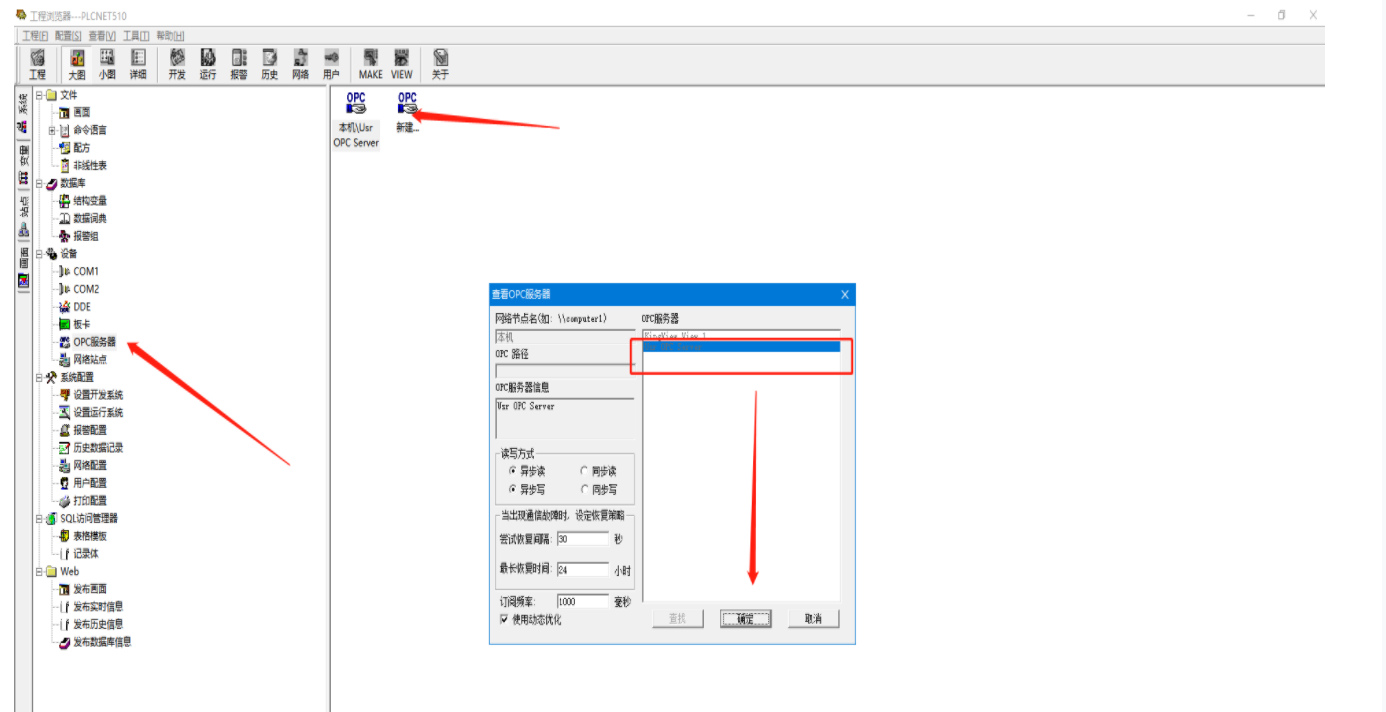Viewport: 1386px width, 712px height.
Task: Click the 确定 button in dialog
Action: [745, 619]
